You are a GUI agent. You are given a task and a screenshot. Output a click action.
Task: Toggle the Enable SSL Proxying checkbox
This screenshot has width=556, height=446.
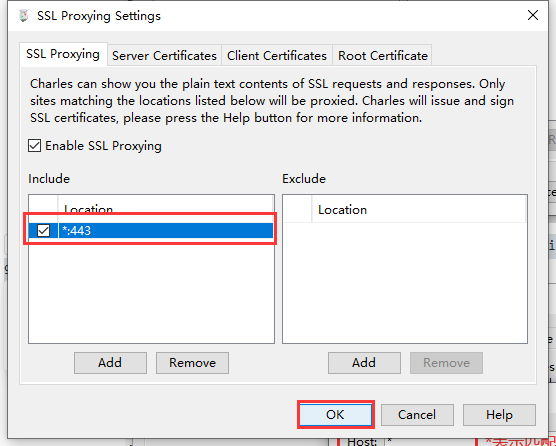(34, 146)
